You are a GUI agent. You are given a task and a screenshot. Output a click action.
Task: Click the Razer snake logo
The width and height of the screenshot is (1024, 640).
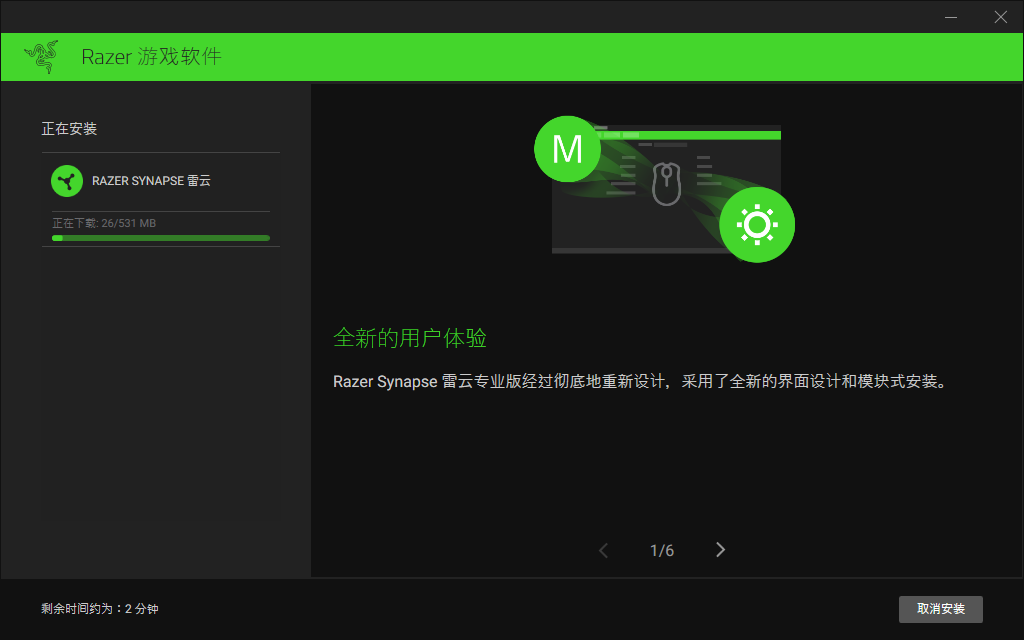point(42,57)
